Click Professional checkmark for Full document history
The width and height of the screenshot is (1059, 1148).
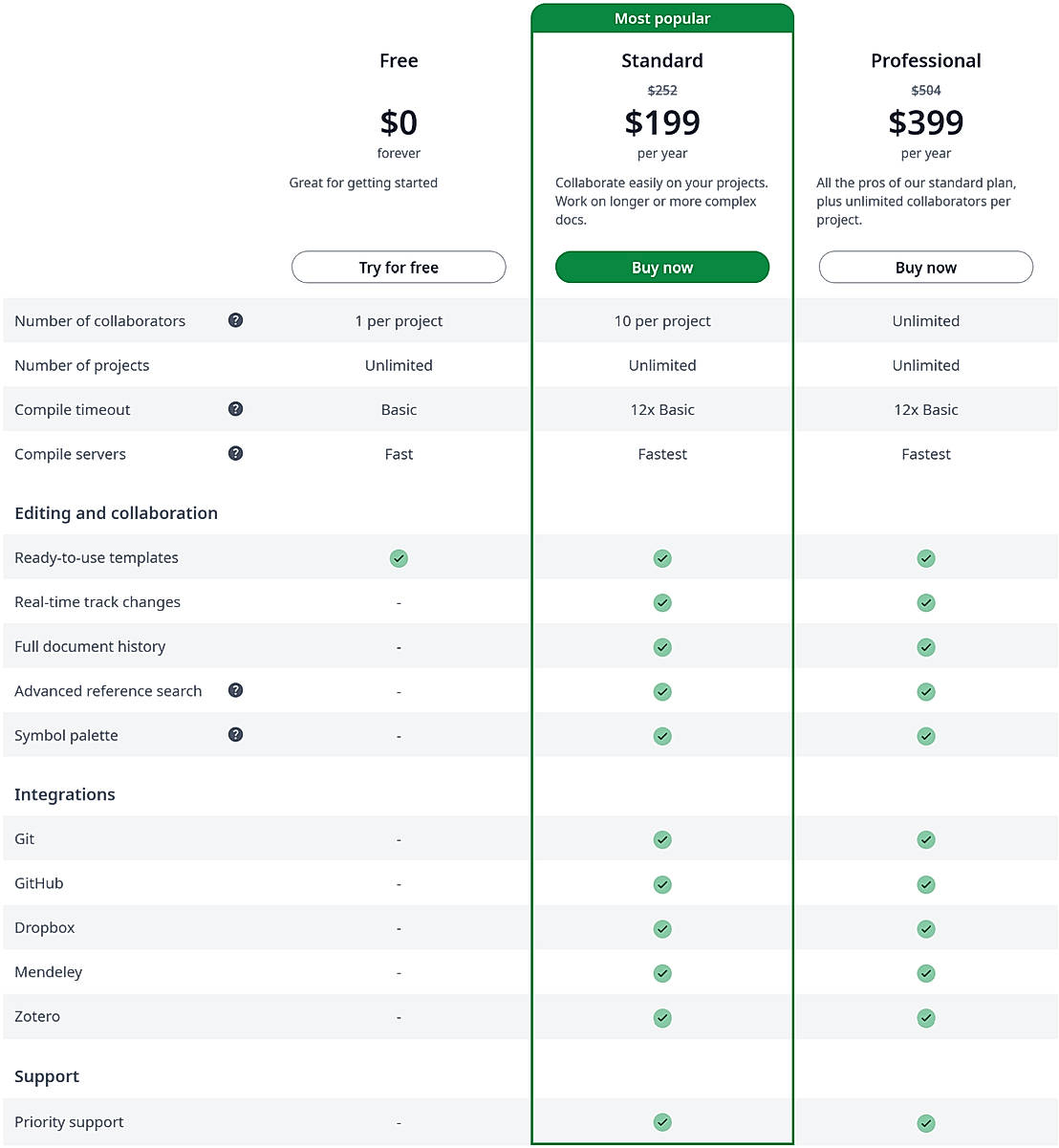point(926,647)
